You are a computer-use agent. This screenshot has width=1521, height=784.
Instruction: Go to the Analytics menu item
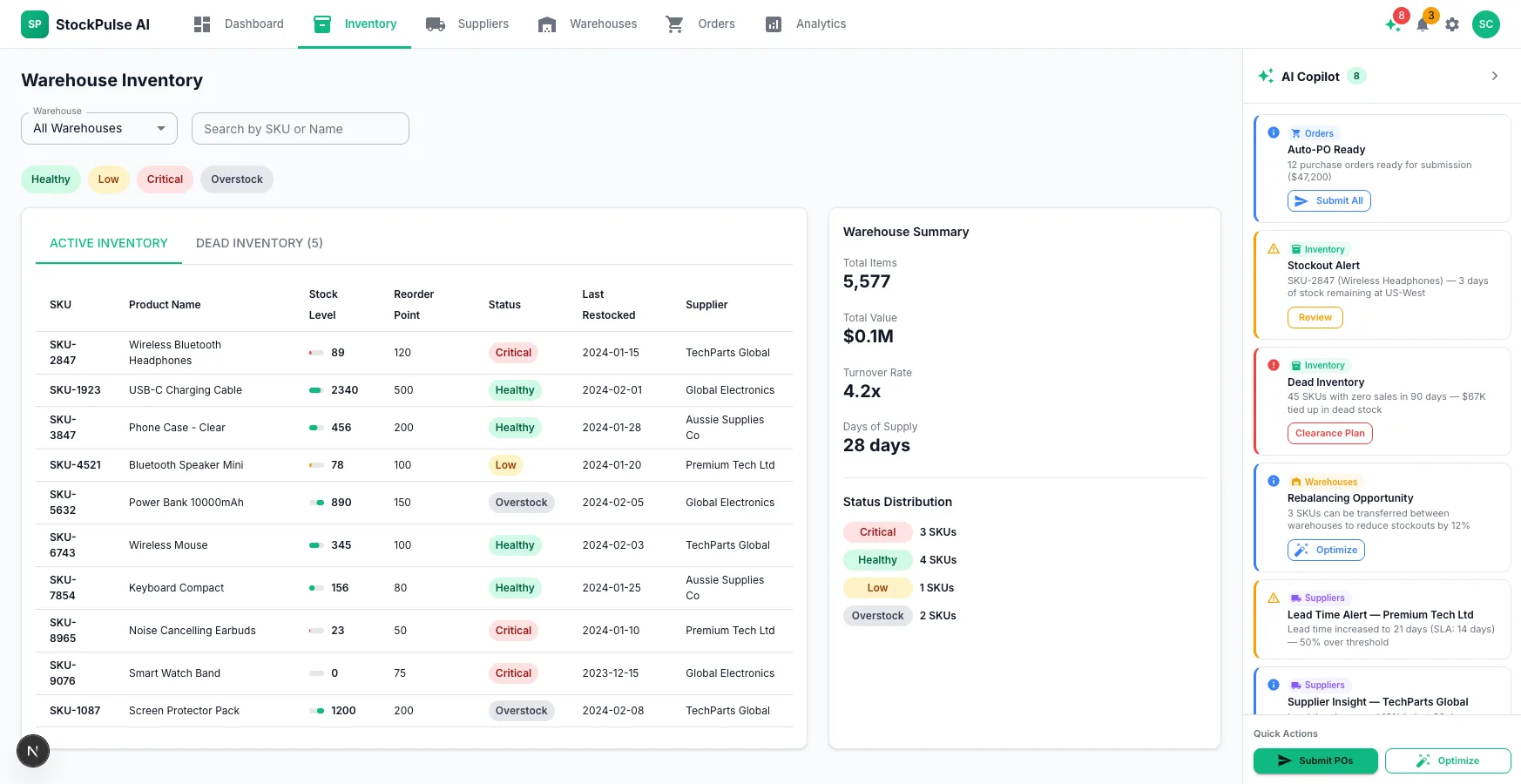point(806,24)
